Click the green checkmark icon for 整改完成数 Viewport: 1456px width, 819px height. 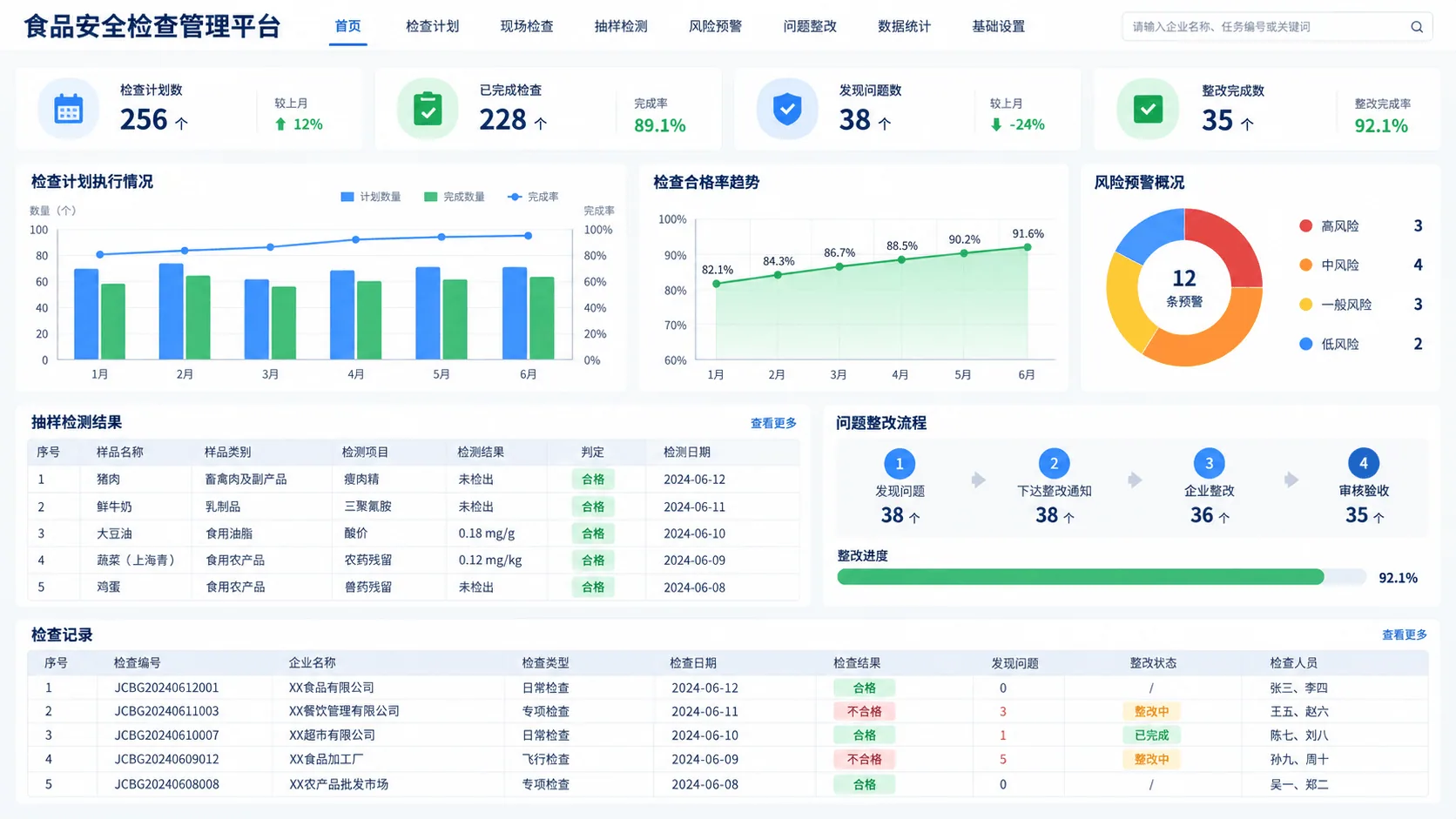(1148, 110)
